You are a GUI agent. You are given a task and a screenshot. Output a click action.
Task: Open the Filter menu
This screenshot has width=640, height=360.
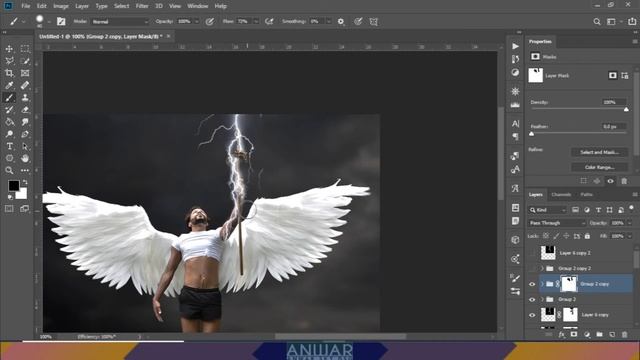[x=142, y=6]
